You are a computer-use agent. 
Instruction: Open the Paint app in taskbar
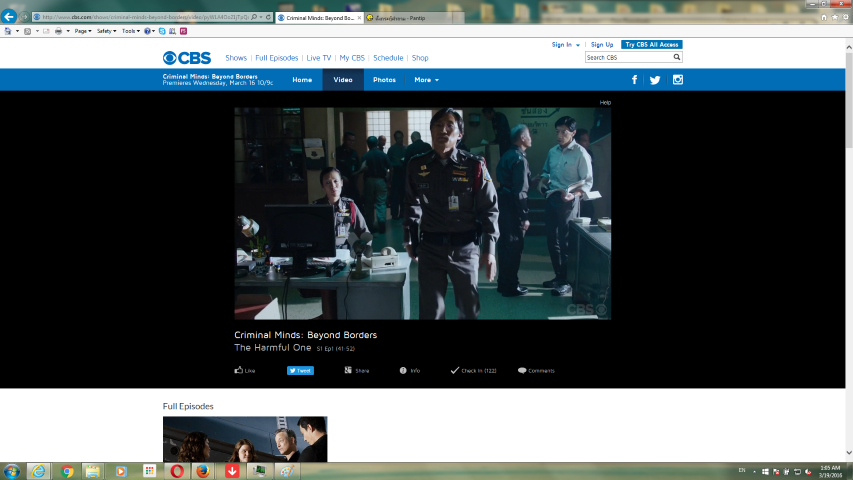tap(287, 471)
